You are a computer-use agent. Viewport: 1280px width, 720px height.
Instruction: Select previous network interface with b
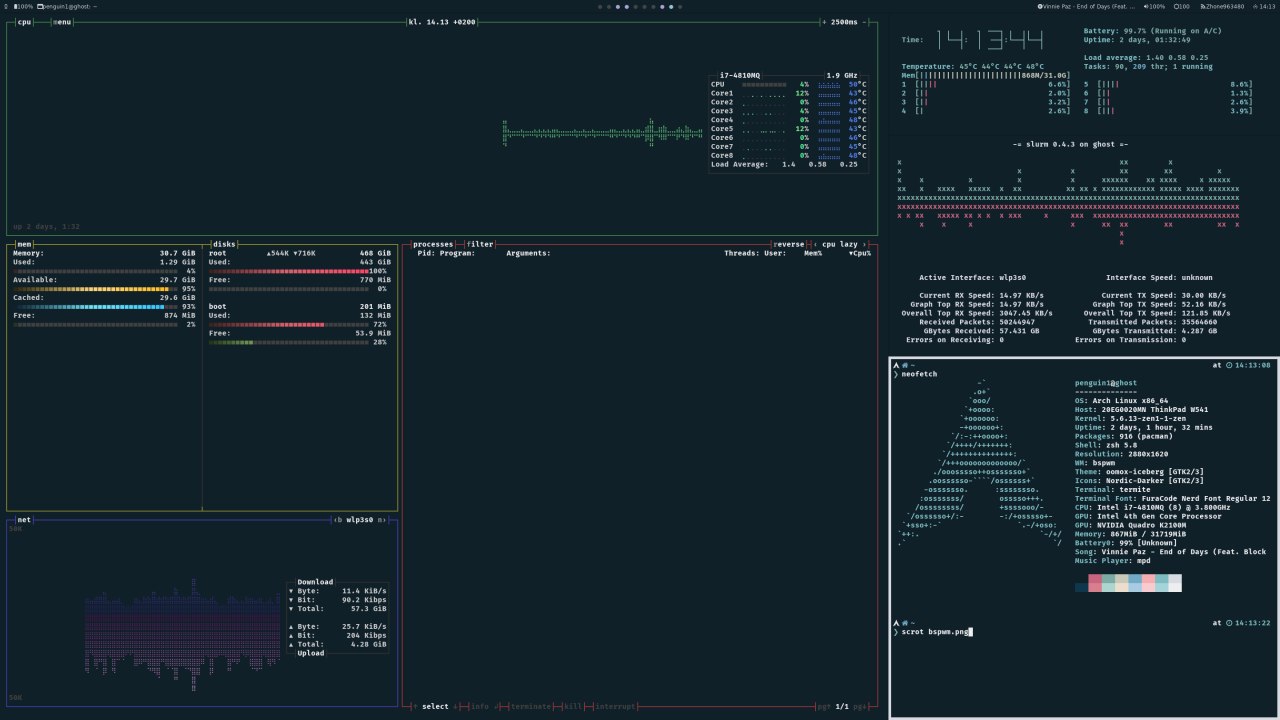pyautogui.click(x=339, y=520)
